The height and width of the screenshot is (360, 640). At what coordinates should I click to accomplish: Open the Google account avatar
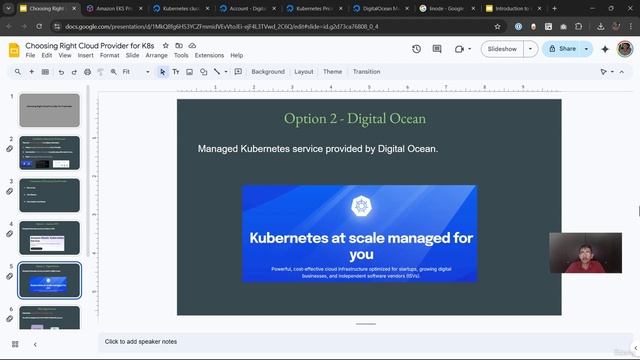(625, 49)
